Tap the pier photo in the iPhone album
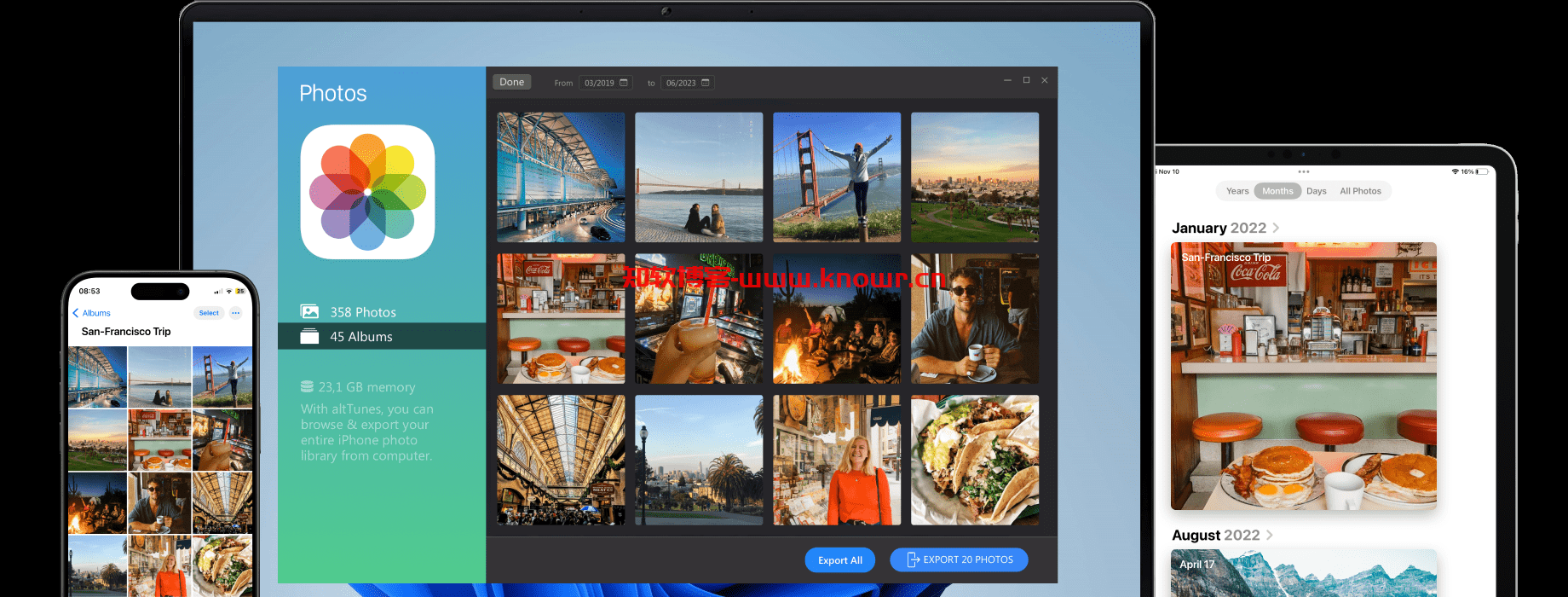The image size is (1568, 597). (97, 377)
